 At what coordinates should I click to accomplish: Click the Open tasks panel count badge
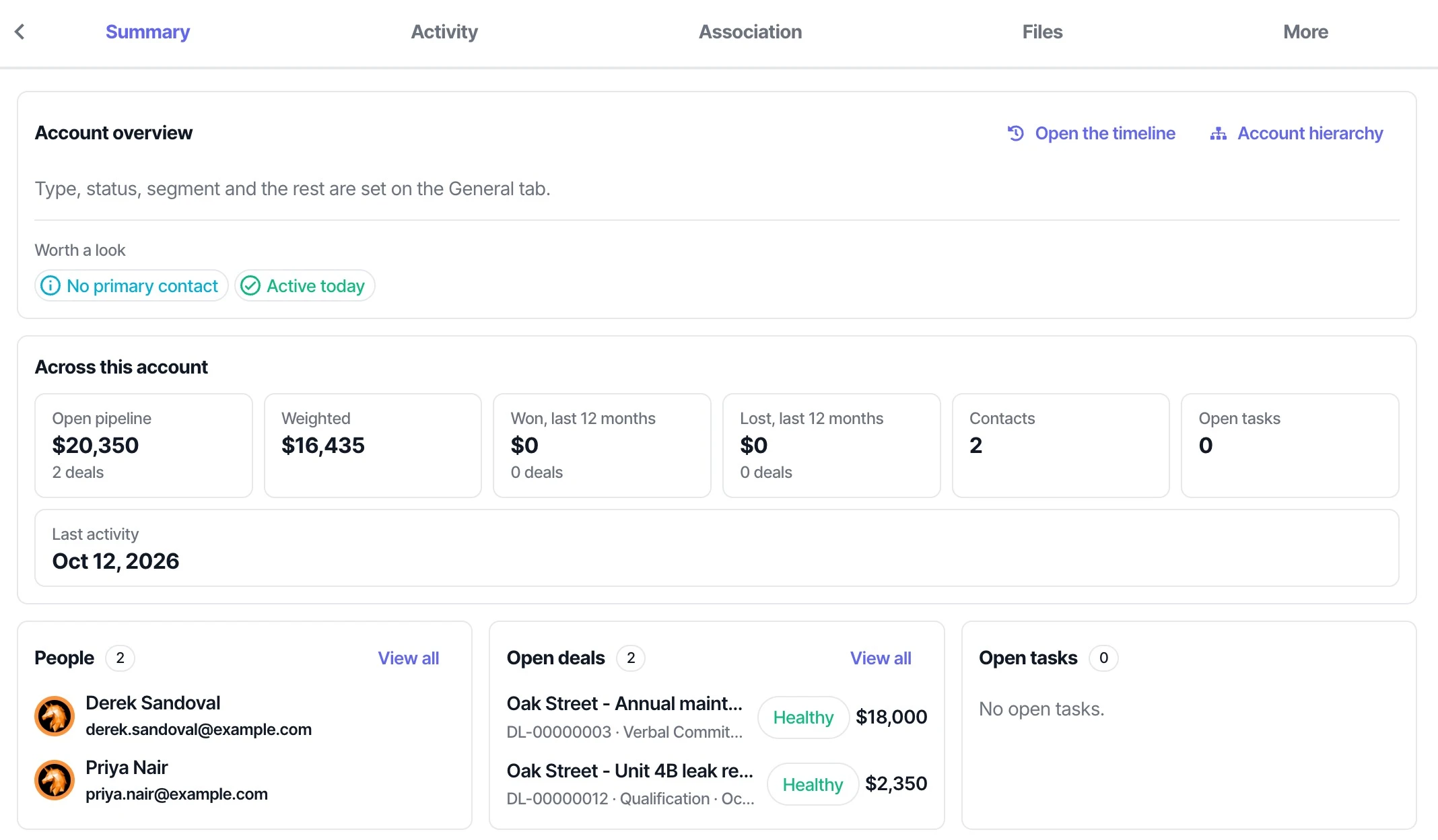(1103, 658)
